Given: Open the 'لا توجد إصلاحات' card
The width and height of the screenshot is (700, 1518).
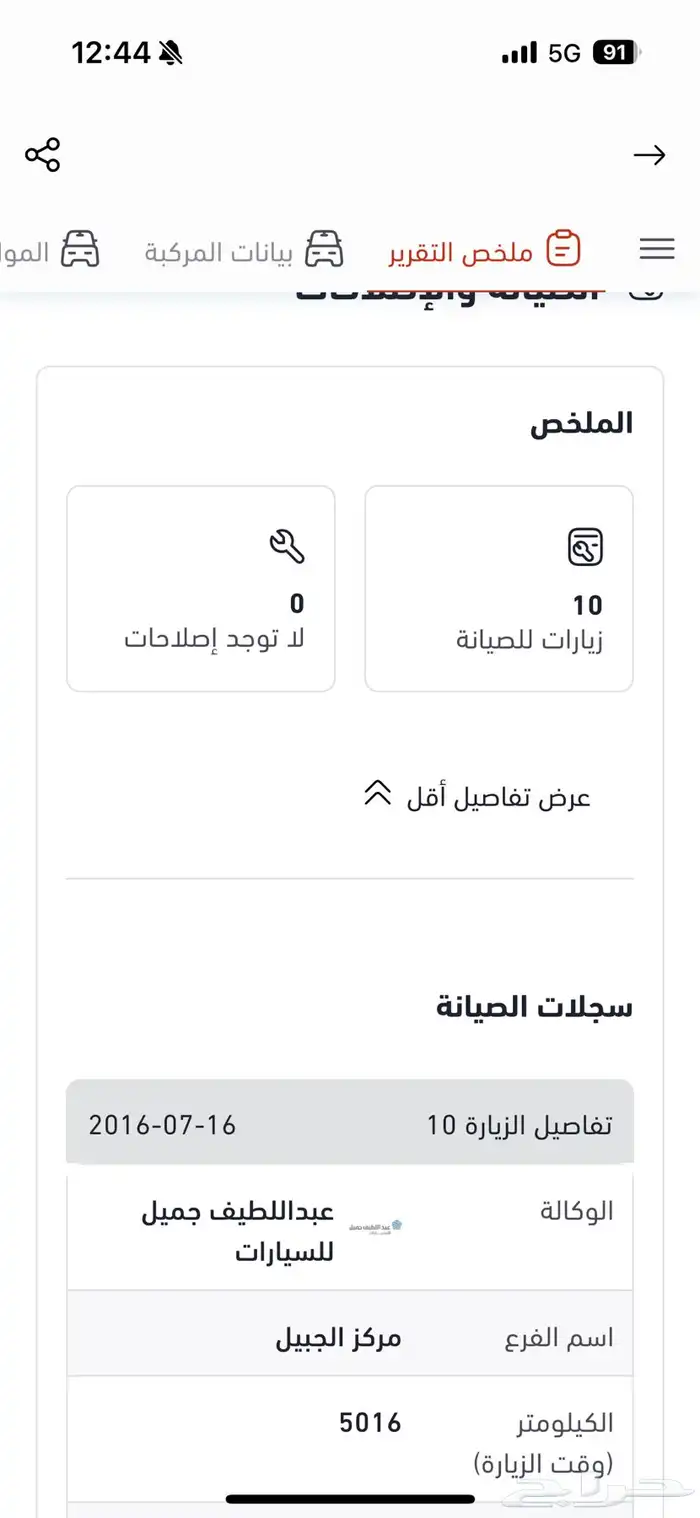Looking at the screenshot, I should (201, 588).
